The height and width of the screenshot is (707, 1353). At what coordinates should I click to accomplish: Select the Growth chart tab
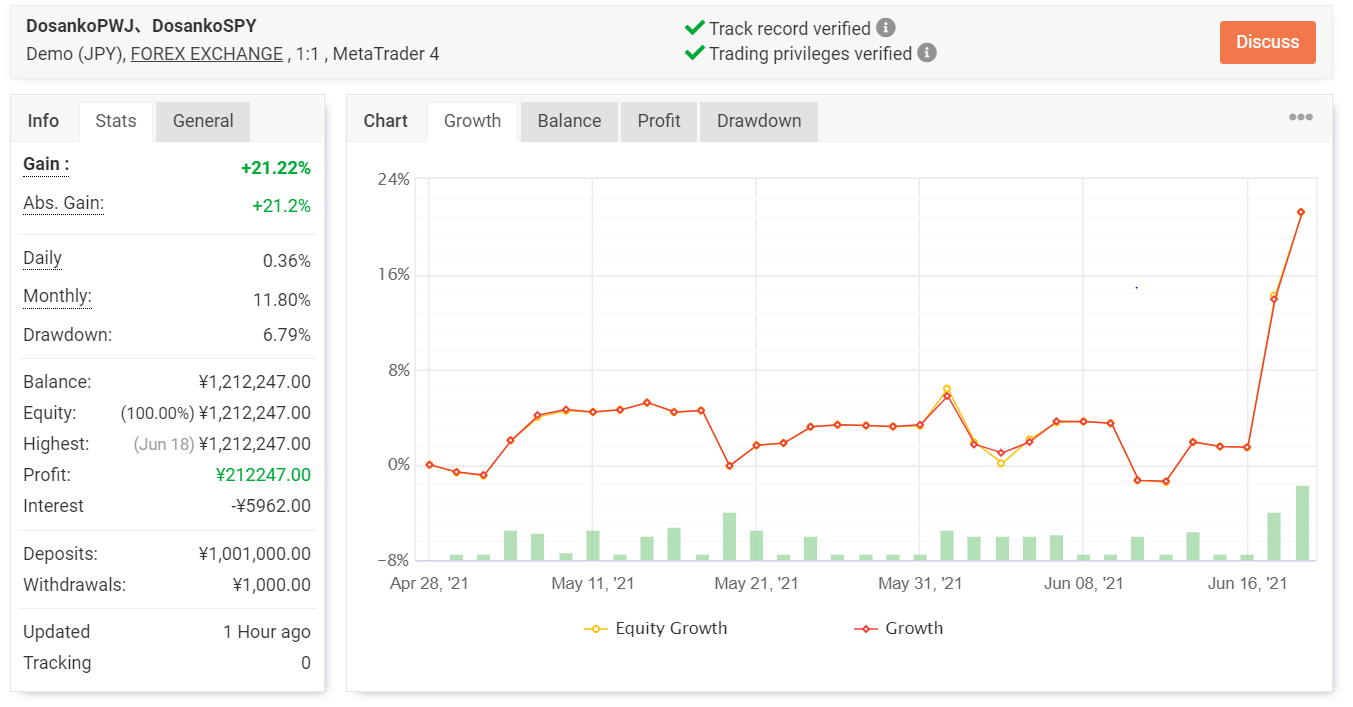[472, 121]
